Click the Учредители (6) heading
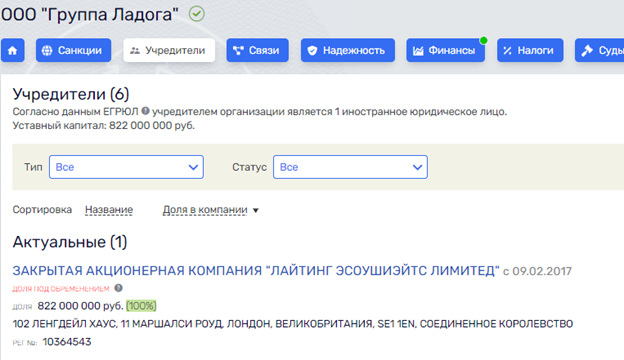 [x=71, y=94]
